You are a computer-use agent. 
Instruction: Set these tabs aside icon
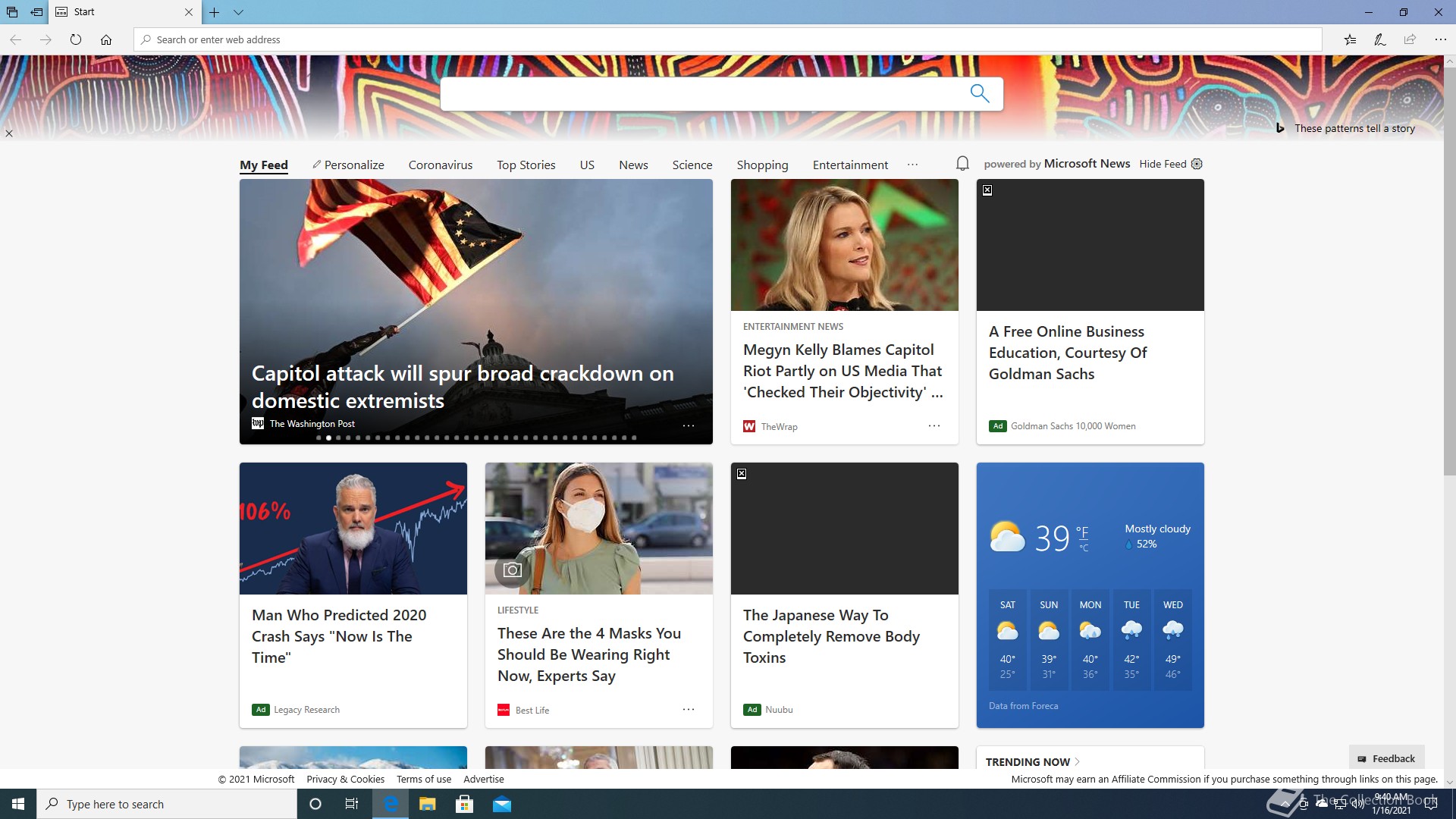36,12
